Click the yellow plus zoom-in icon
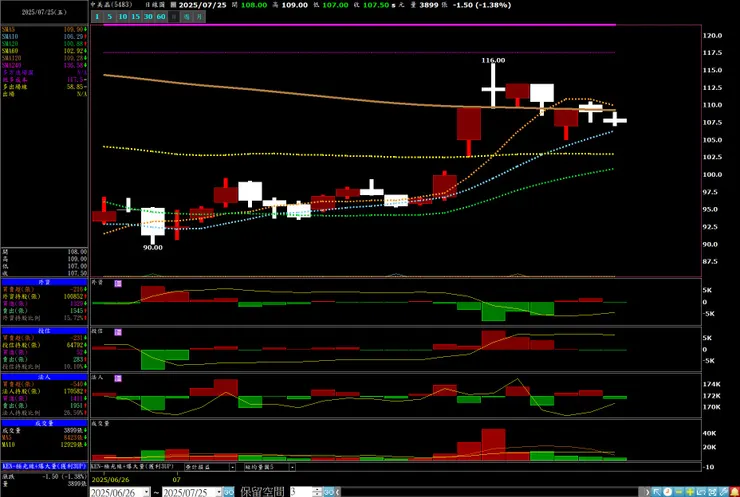The width and height of the screenshot is (740, 497). pyautogui.click(x=690, y=492)
